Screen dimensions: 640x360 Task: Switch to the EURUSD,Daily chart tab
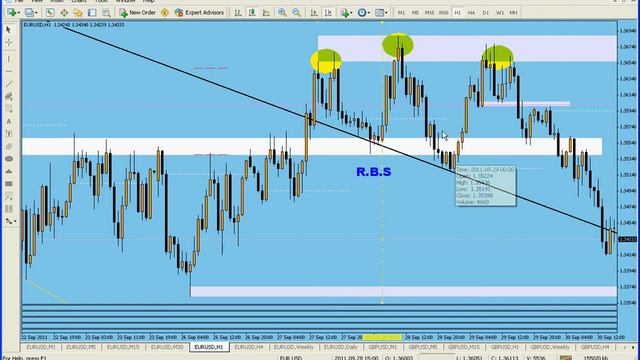pos(341,347)
